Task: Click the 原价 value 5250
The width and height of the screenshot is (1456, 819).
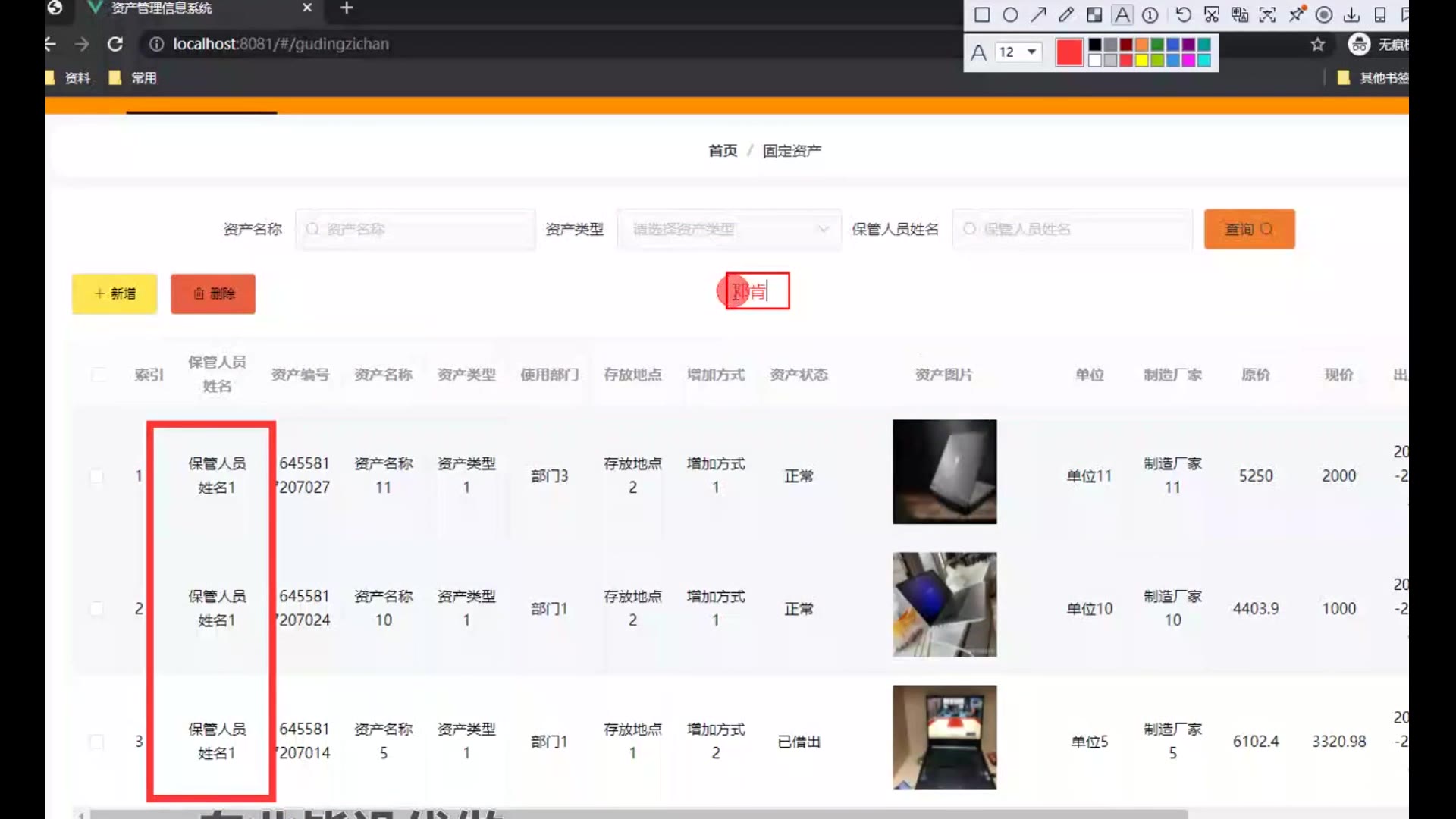Action: click(x=1256, y=476)
